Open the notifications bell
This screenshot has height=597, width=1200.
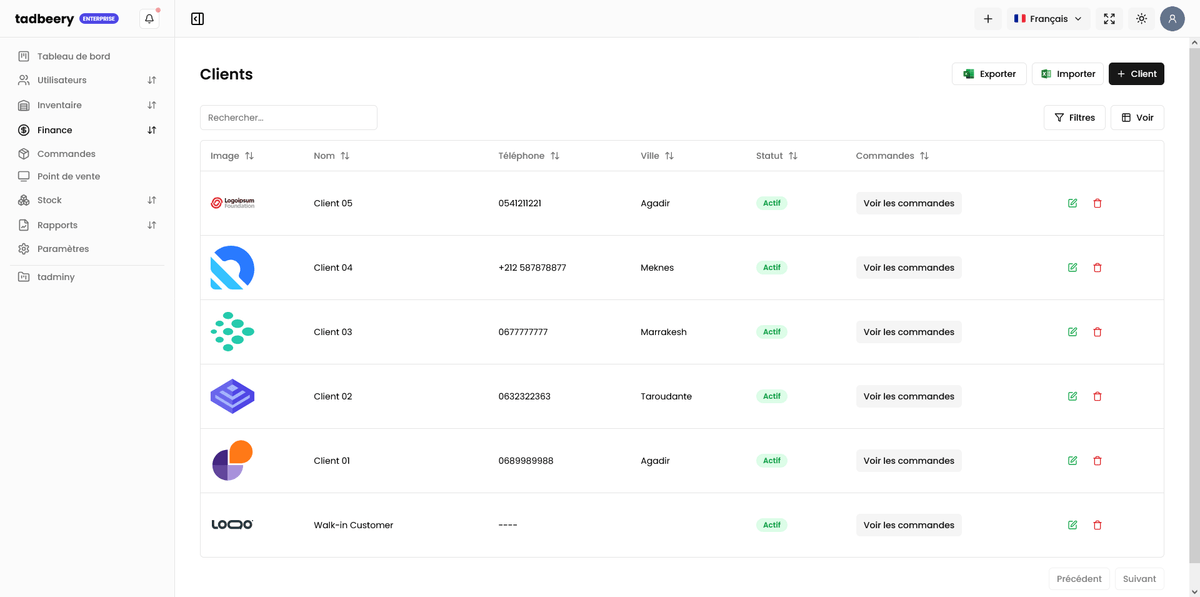tap(149, 19)
